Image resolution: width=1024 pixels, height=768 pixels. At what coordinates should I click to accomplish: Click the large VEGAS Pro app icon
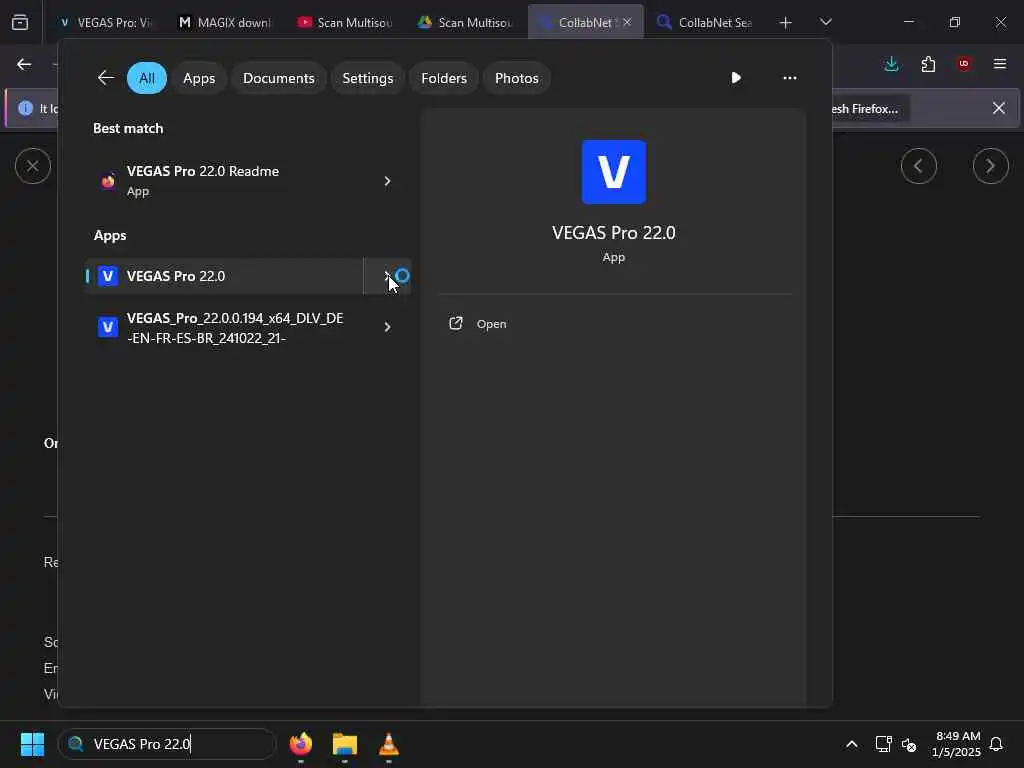click(x=614, y=172)
